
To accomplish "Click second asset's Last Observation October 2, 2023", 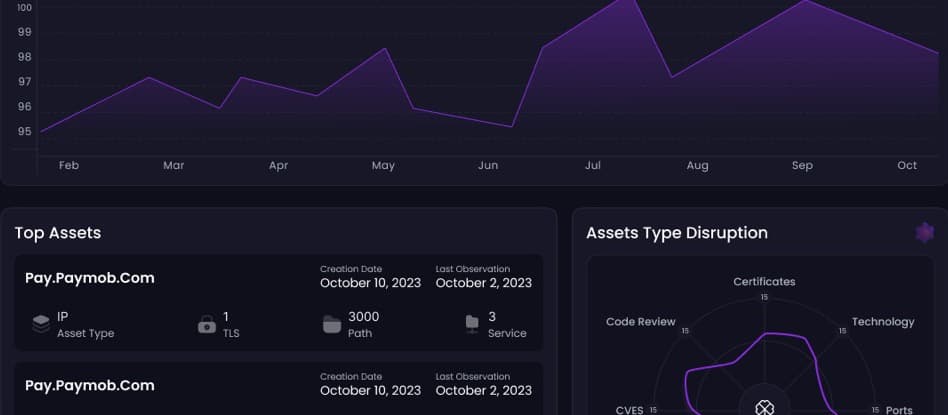I will pos(484,390).
